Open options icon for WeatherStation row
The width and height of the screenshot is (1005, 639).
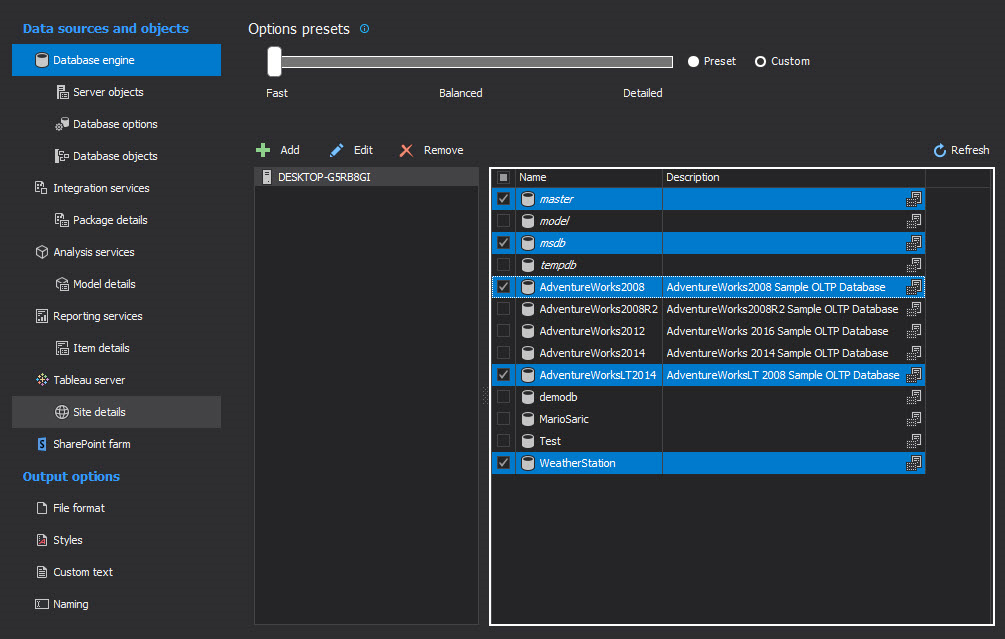tap(913, 463)
